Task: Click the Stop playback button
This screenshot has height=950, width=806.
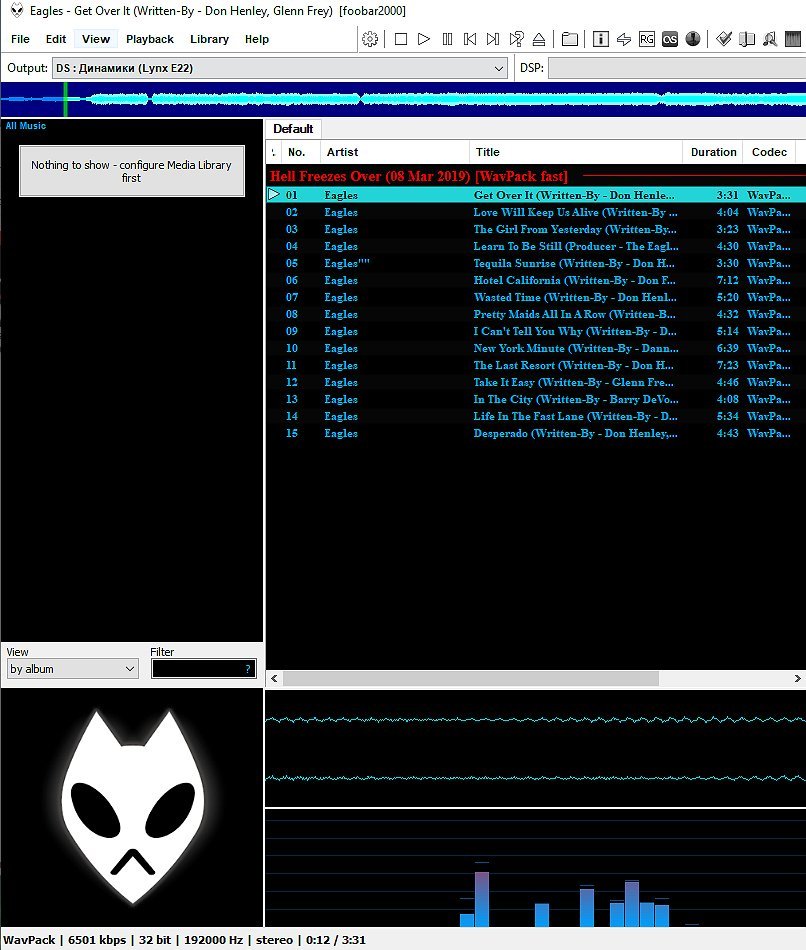Action: [401, 39]
